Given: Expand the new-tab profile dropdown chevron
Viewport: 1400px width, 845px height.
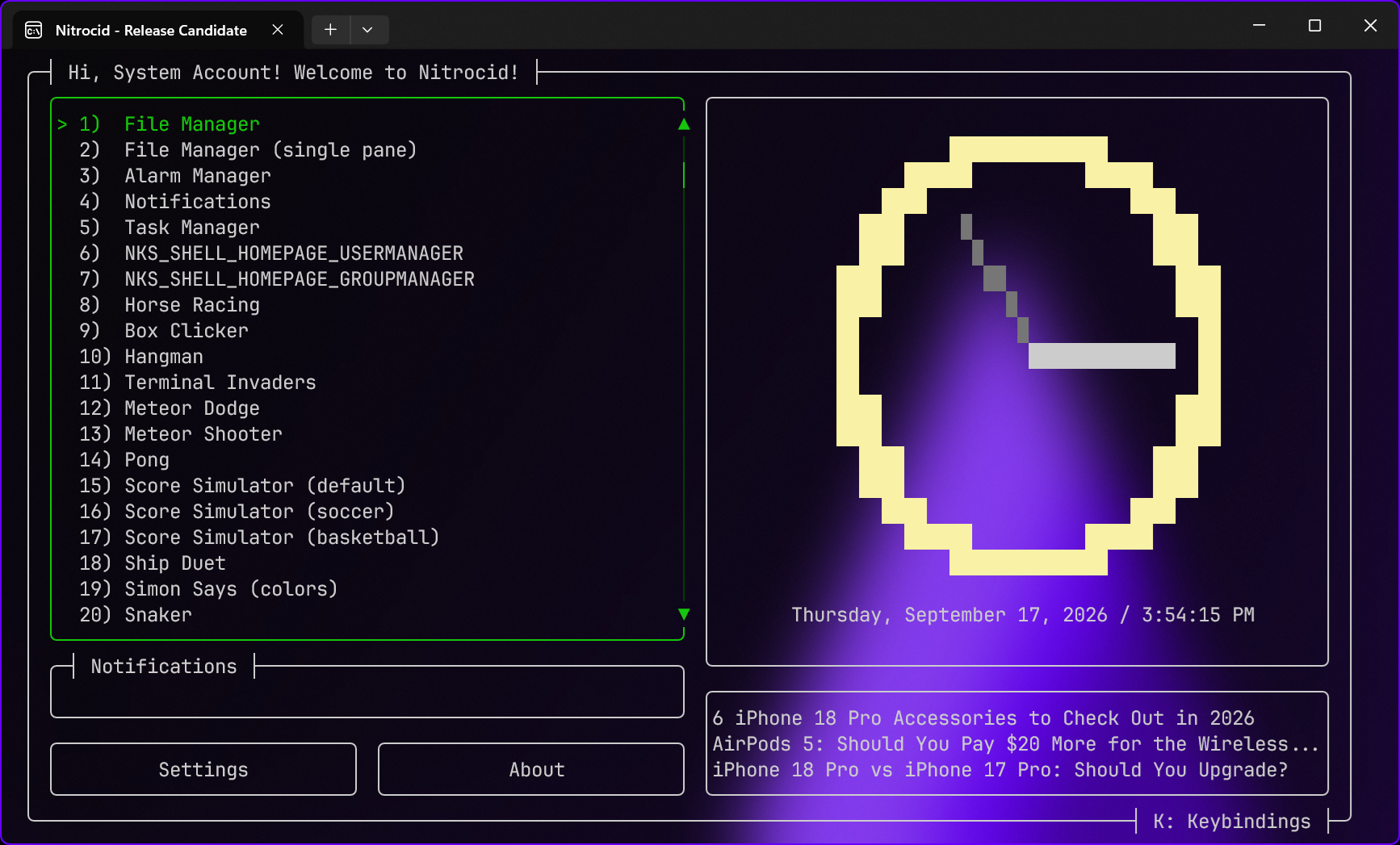Looking at the screenshot, I should point(368,30).
